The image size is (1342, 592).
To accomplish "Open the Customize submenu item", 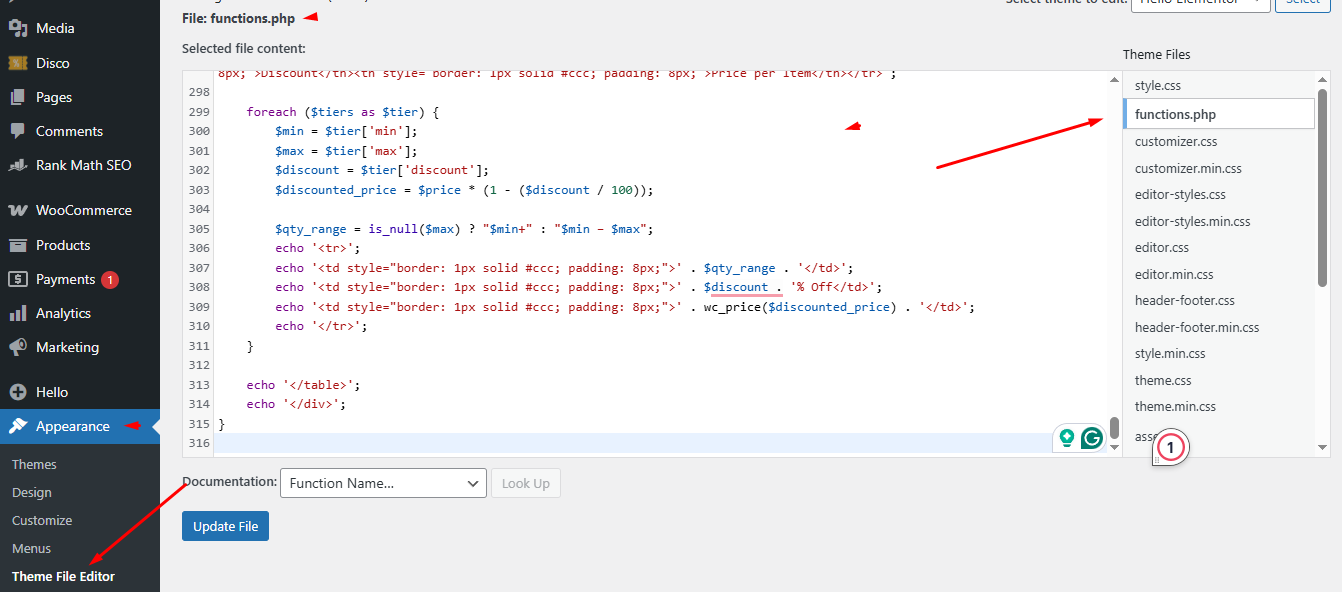I will pyautogui.click(x=42, y=520).
